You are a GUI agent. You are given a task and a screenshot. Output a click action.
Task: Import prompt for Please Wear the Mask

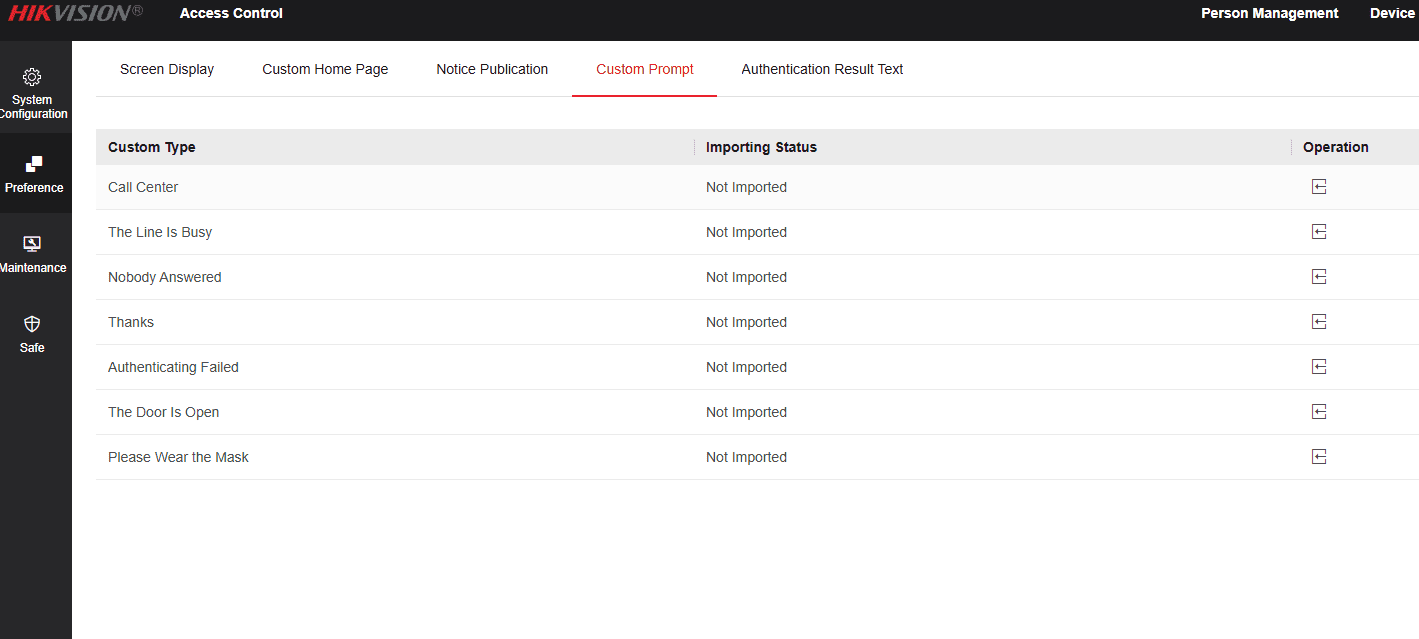[1319, 457]
